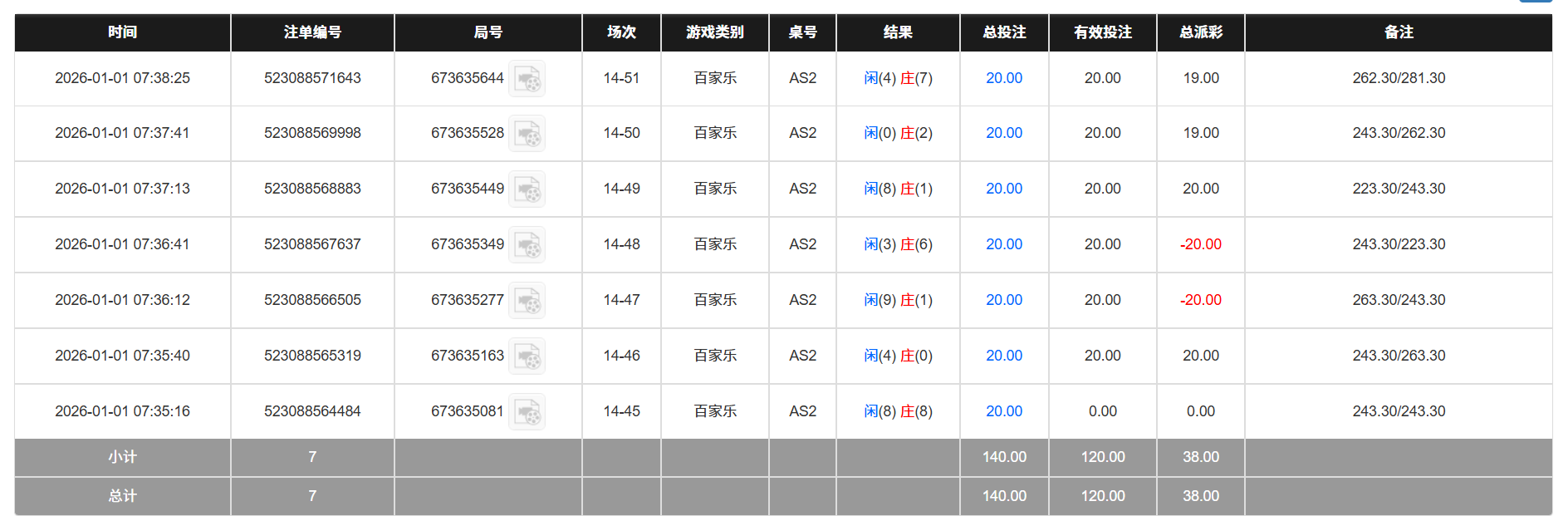
Task: Play the replay icon beside 673635528
Action: 529,133
